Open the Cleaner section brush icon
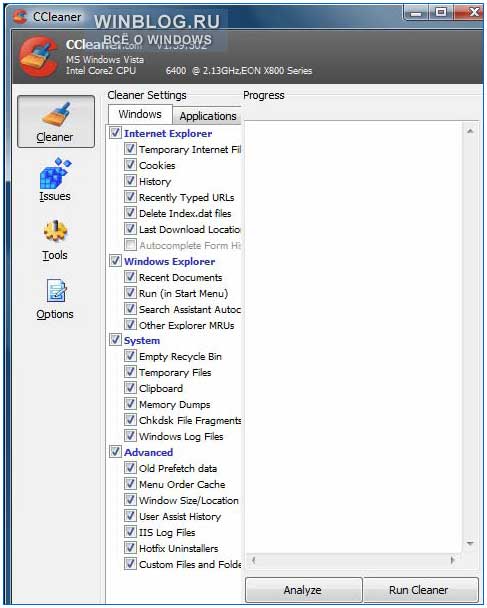The height and width of the screenshot is (608, 487). (x=56, y=115)
